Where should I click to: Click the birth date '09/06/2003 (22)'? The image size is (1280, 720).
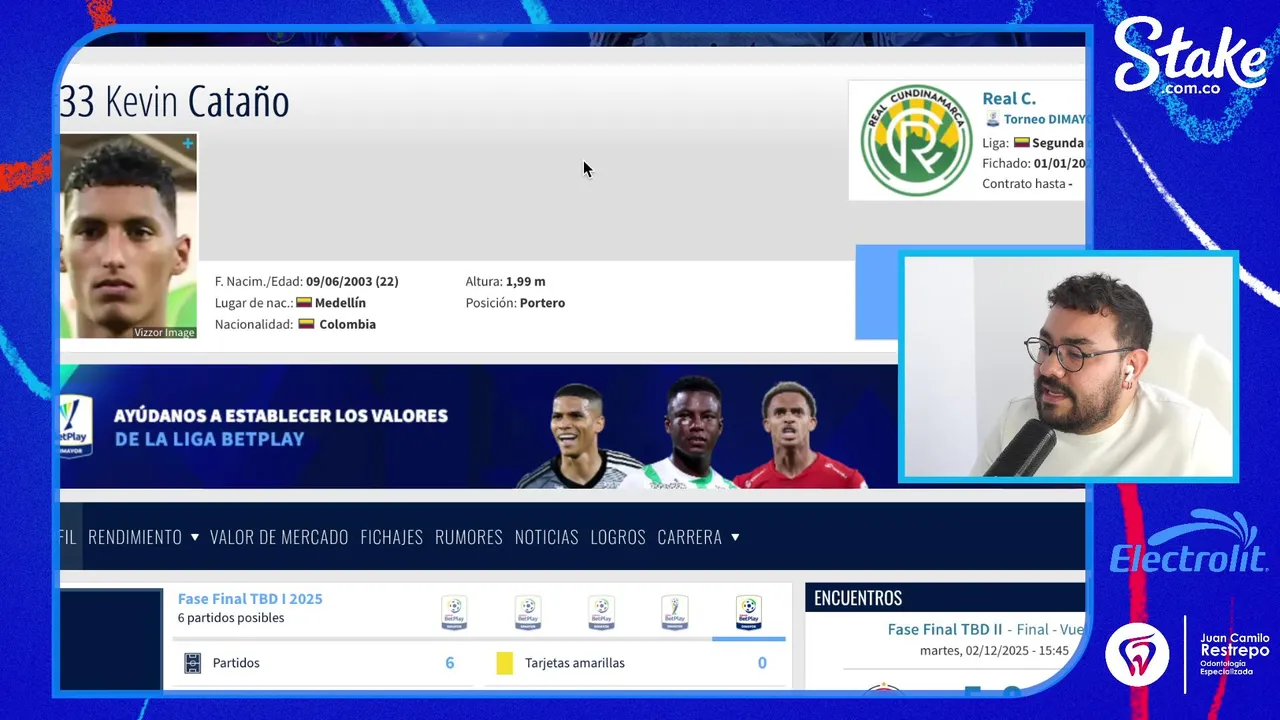[x=352, y=282]
